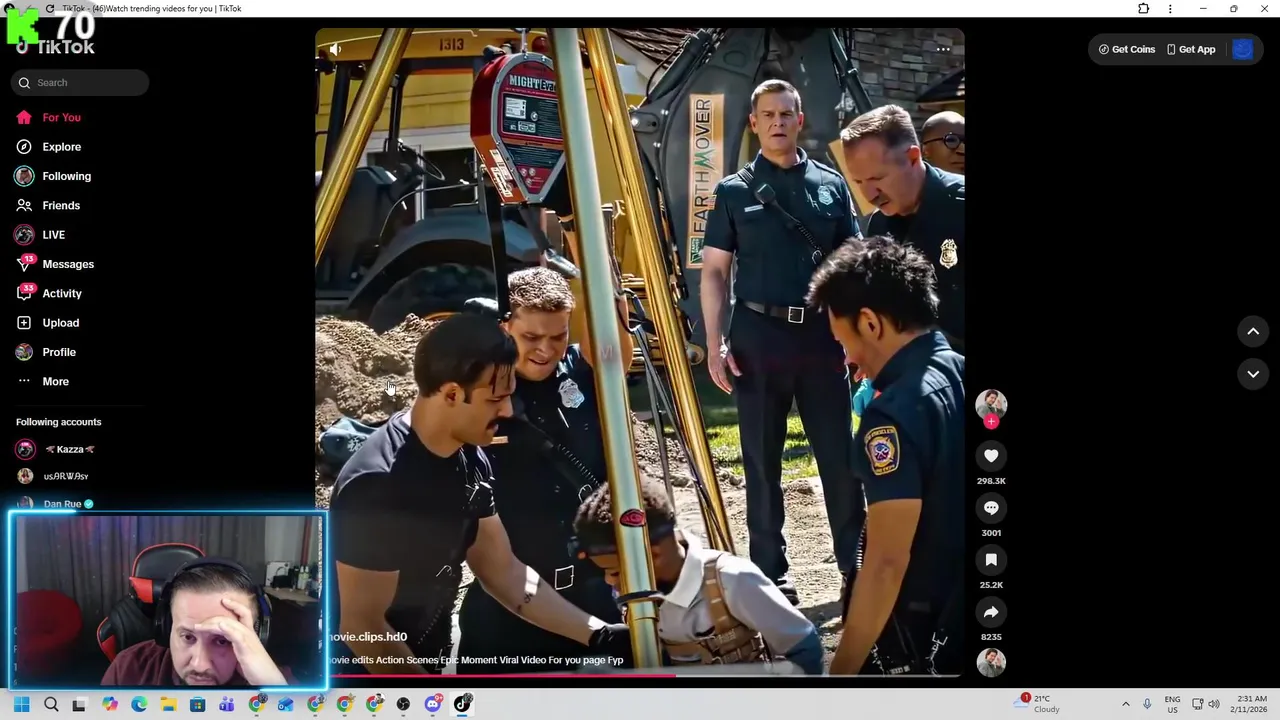Open Microsoft Teams from taskbar
The image size is (1280, 720).
[x=227, y=705]
